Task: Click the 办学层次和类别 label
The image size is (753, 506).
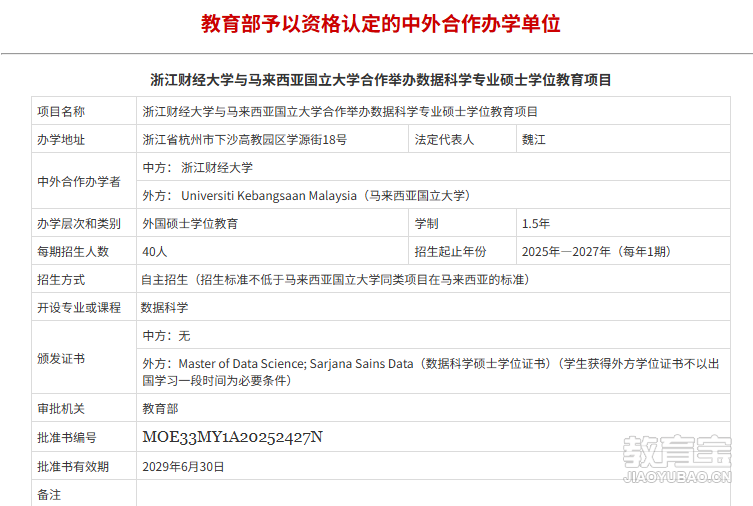Action: coord(79,224)
